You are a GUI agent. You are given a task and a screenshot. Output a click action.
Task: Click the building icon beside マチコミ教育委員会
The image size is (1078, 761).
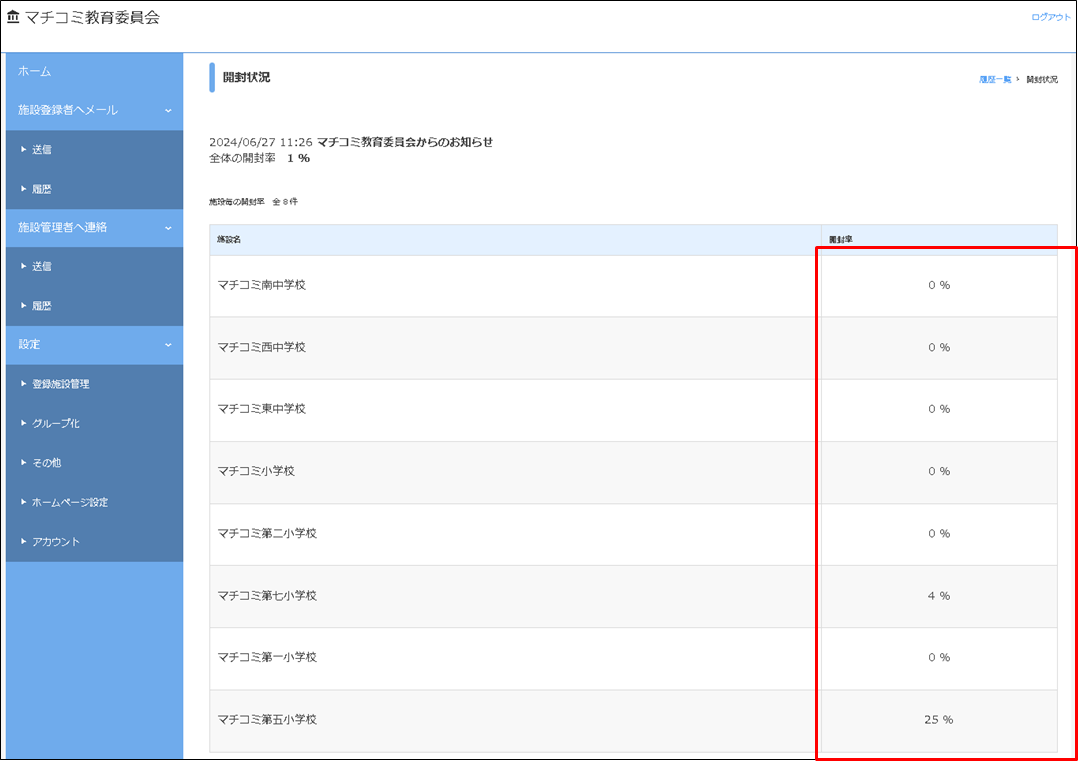tap(13, 17)
